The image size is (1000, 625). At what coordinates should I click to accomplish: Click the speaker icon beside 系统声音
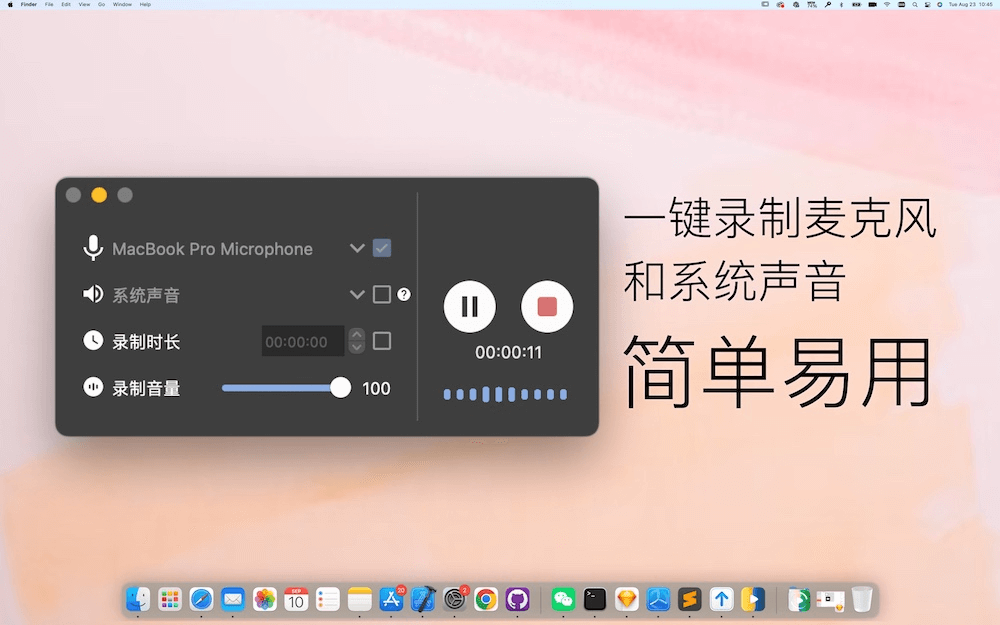92,294
